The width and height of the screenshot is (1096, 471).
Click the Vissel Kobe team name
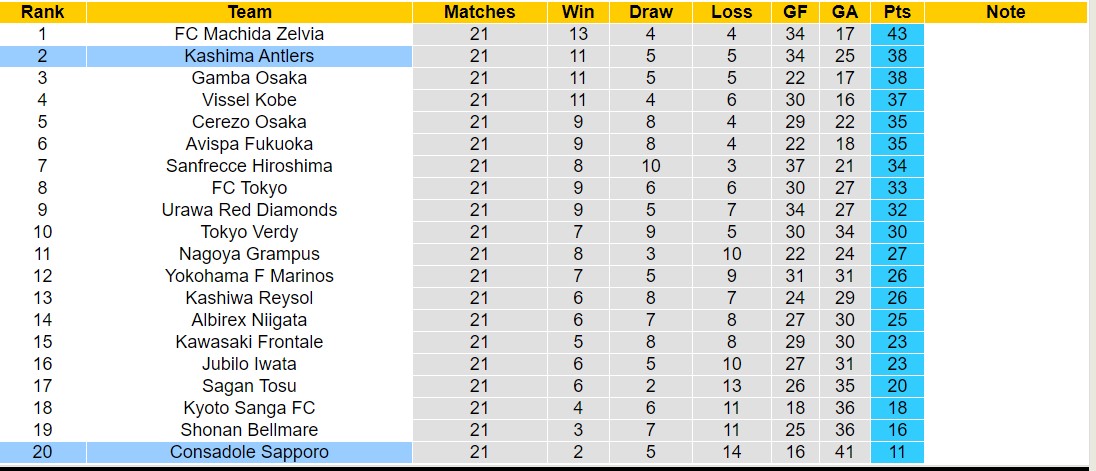(x=249, y=100)
